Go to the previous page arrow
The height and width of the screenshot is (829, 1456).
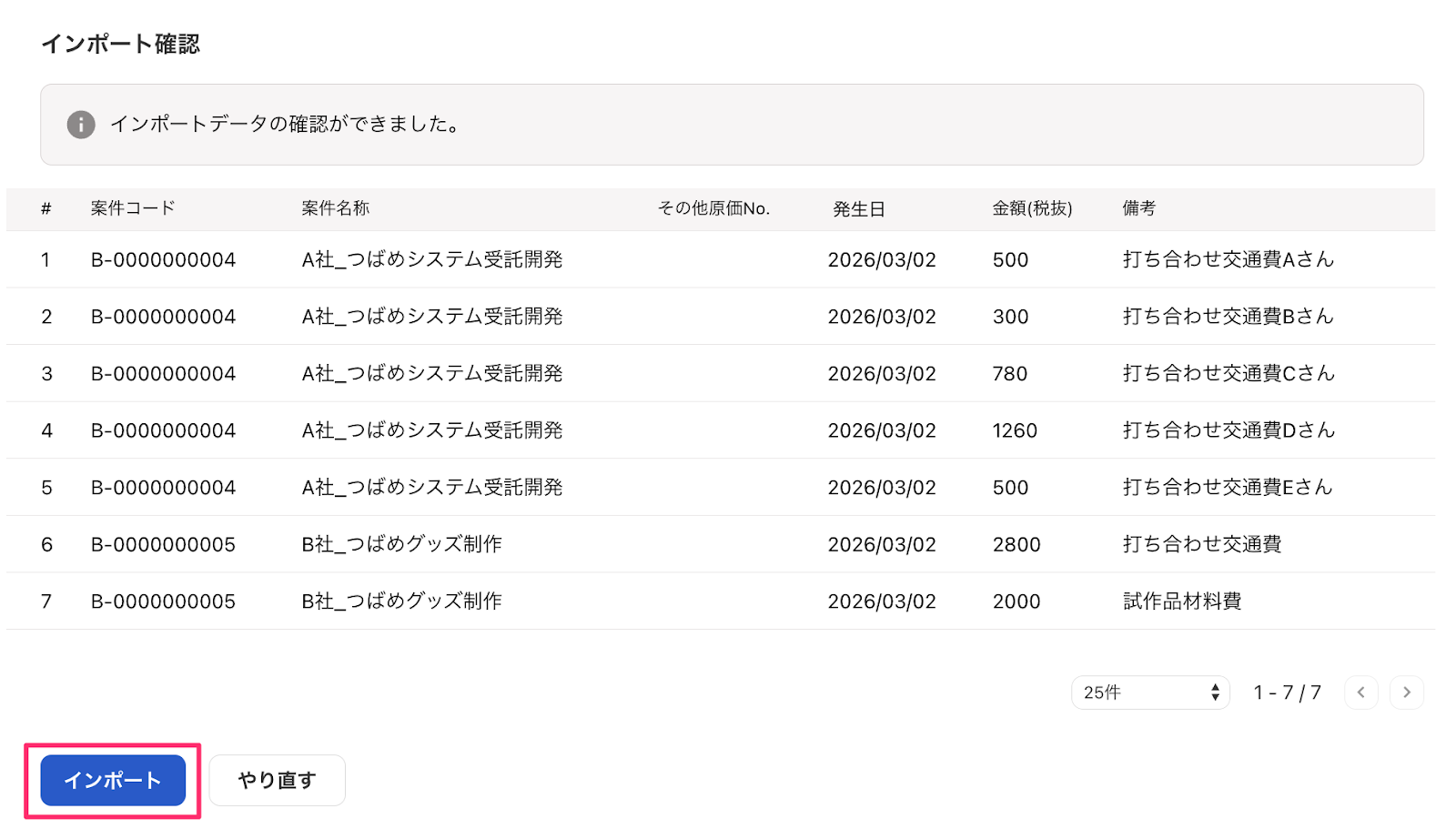pos(1361,693)
